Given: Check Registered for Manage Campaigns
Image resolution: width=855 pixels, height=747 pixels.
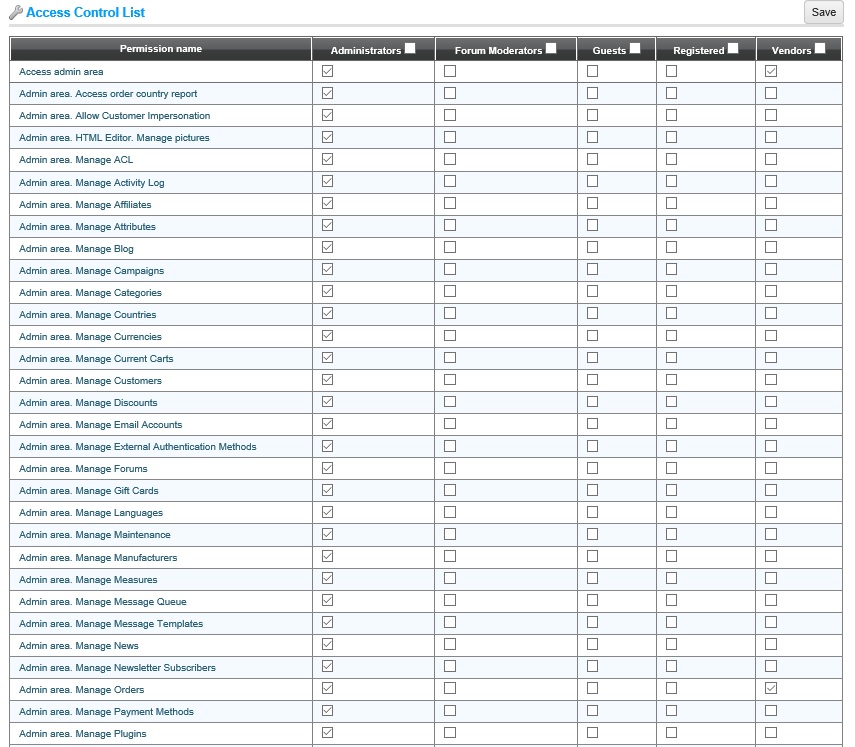Looking at the screenshot, I should pos(671,269).
